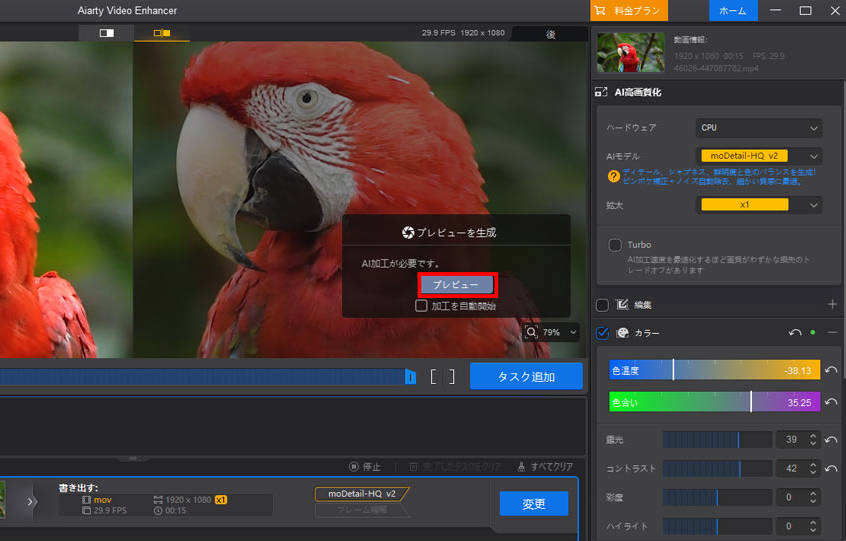
Task: Open the 79% zoom level dropdown
Action: coord(550,332)
